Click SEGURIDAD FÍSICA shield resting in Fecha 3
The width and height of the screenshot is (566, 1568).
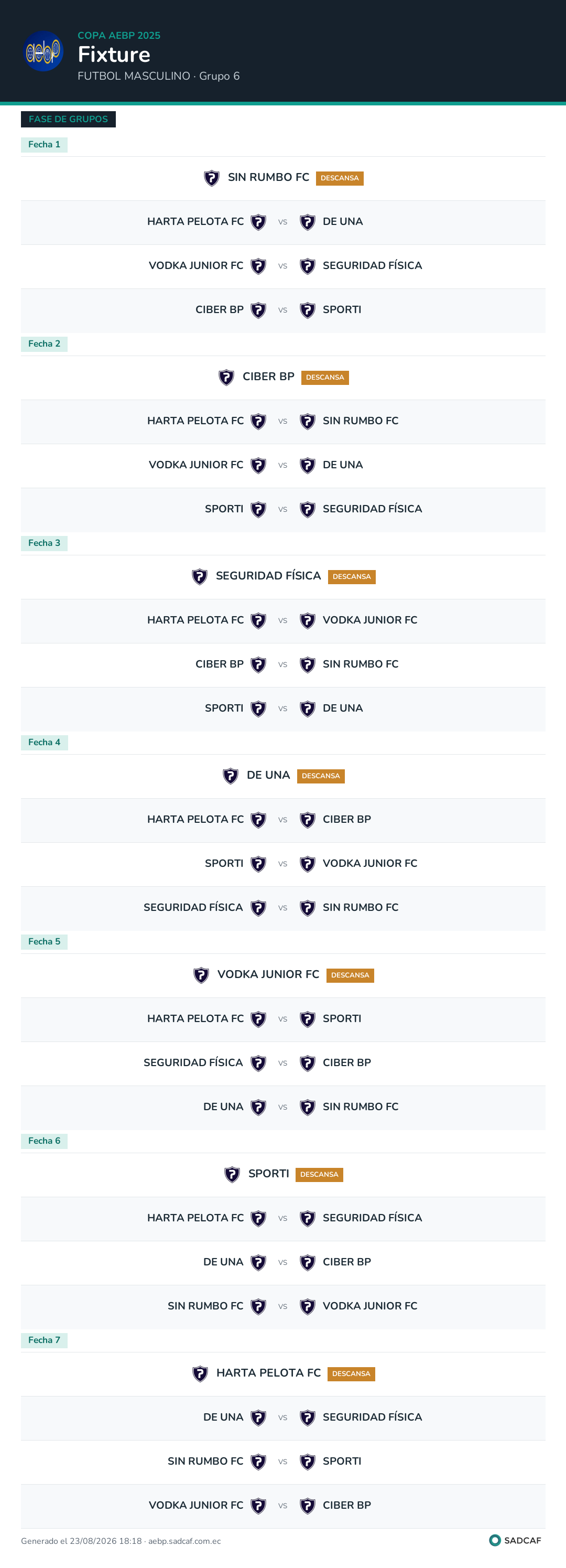click(x=200, y=576)
